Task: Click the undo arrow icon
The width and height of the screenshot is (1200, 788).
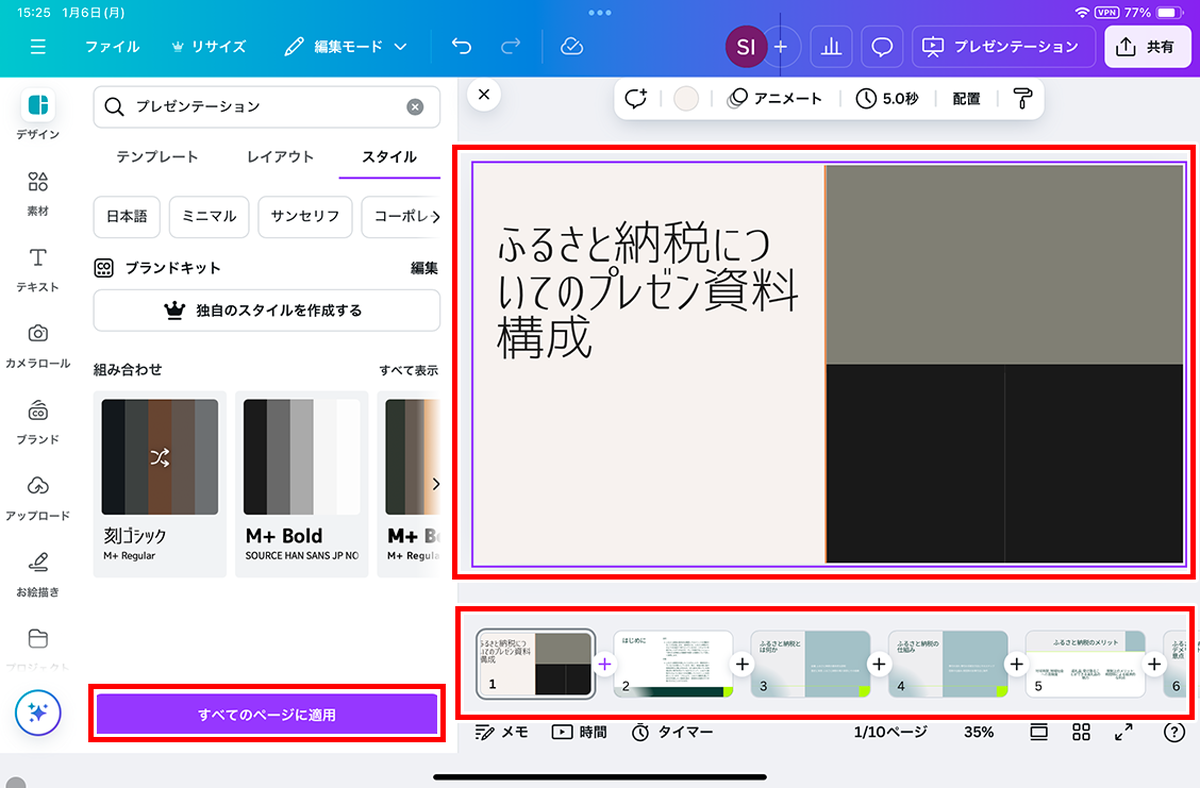Action: [x=461, y=47]
